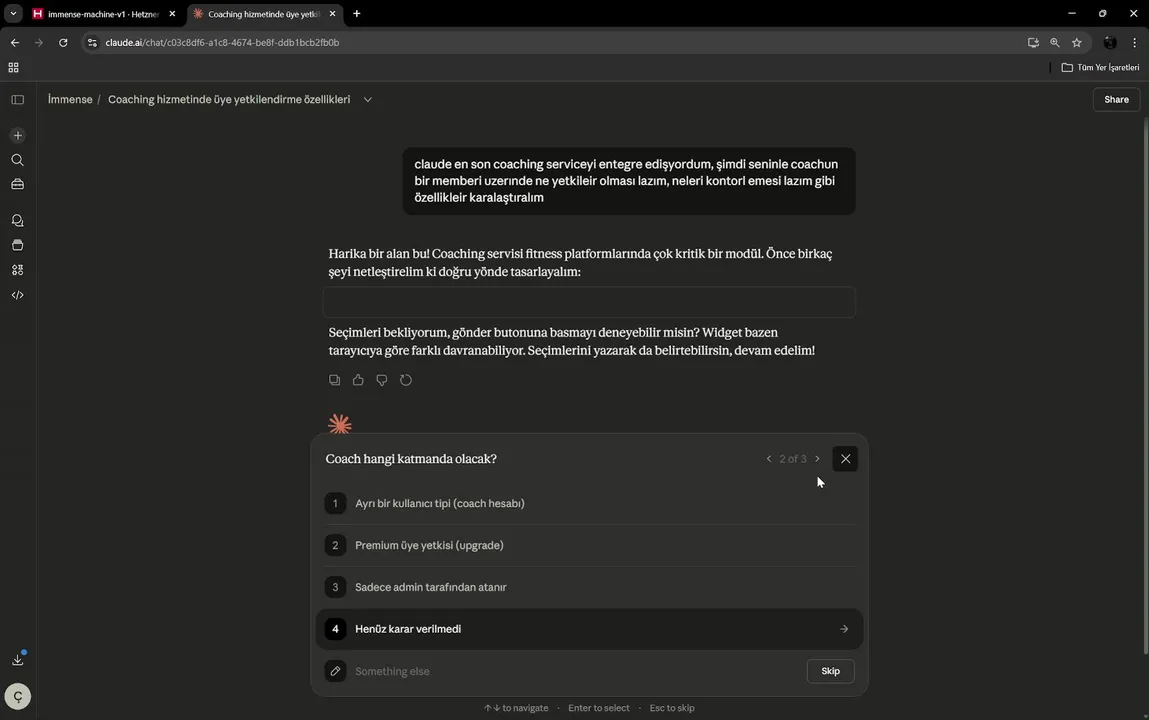Go to the next question arrow

817,459
